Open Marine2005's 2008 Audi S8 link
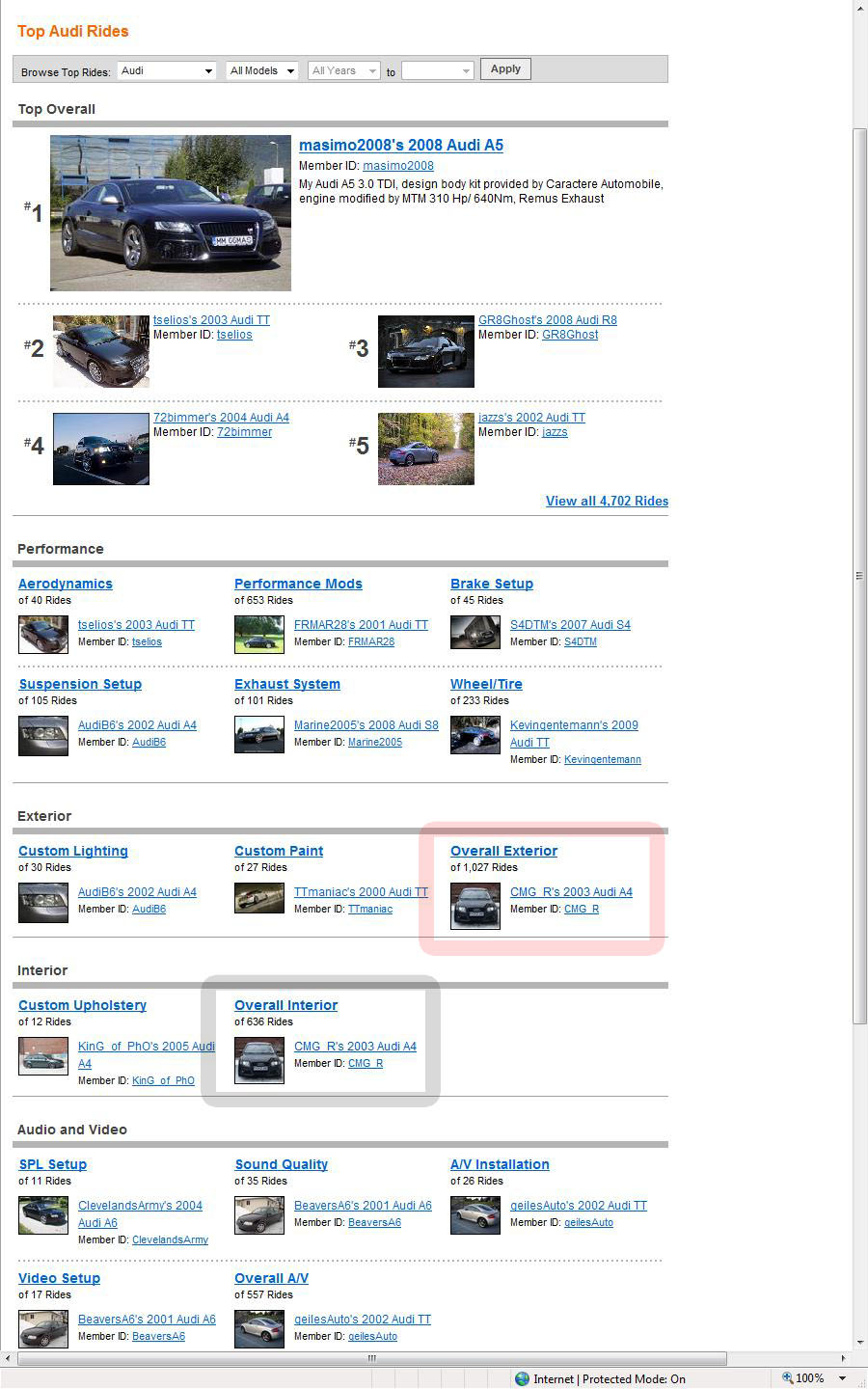 (366, 725)
